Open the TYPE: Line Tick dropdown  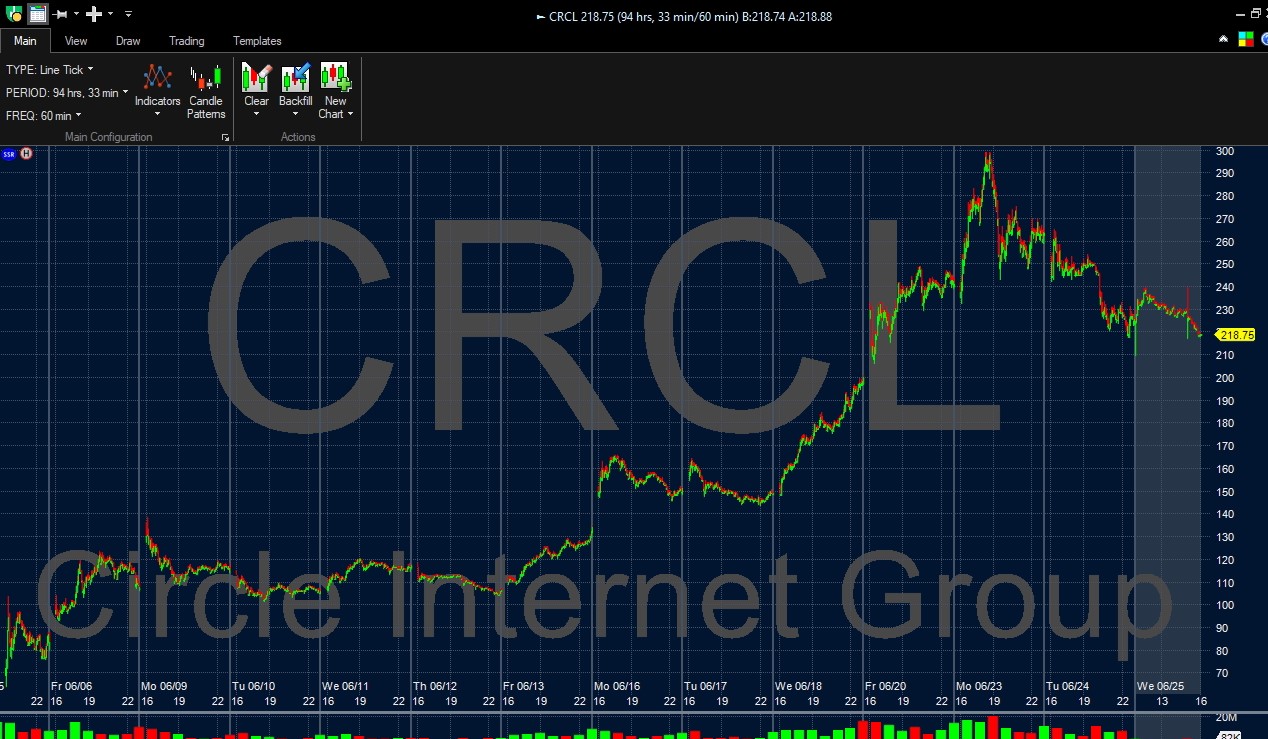click(x=50, y=70)
